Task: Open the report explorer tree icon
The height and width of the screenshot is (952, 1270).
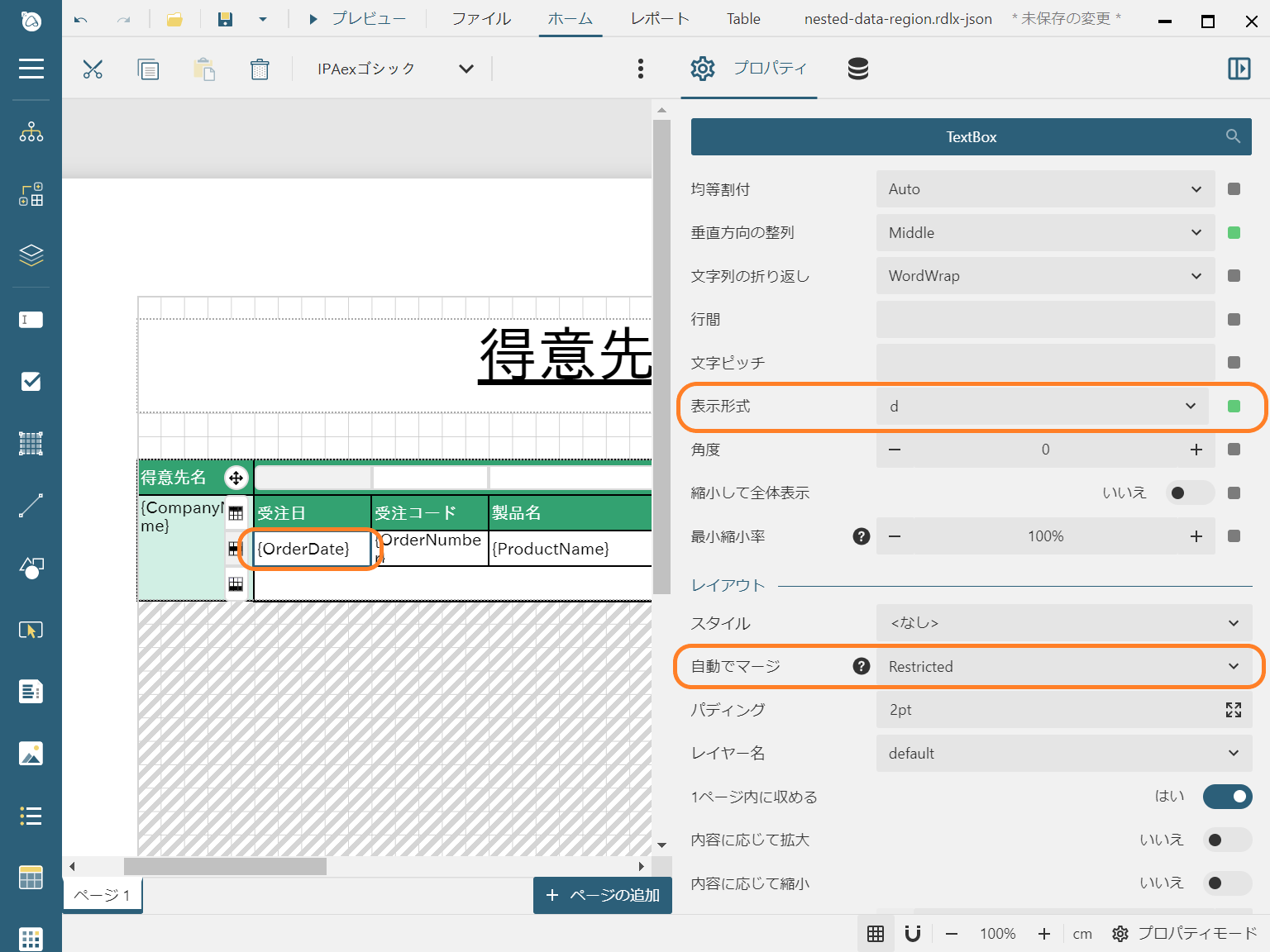Action: click(31, 132)
